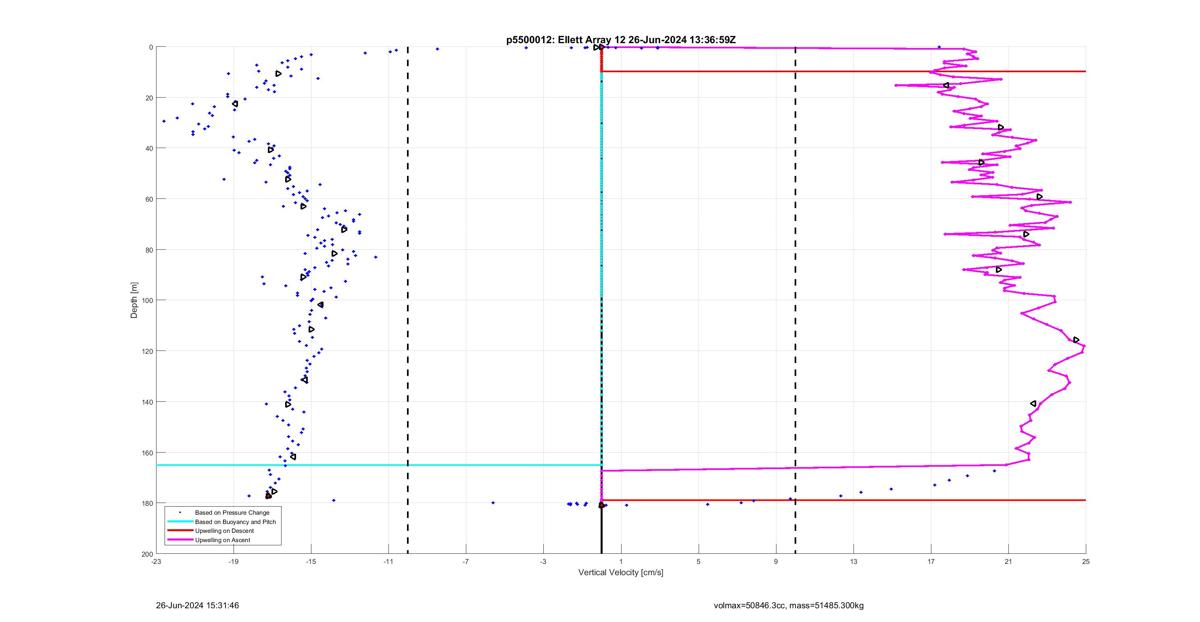The width and height of the screenshot is (1200, 622).
Task: Click depth axis tick label '40'
Action: [148, 148]
